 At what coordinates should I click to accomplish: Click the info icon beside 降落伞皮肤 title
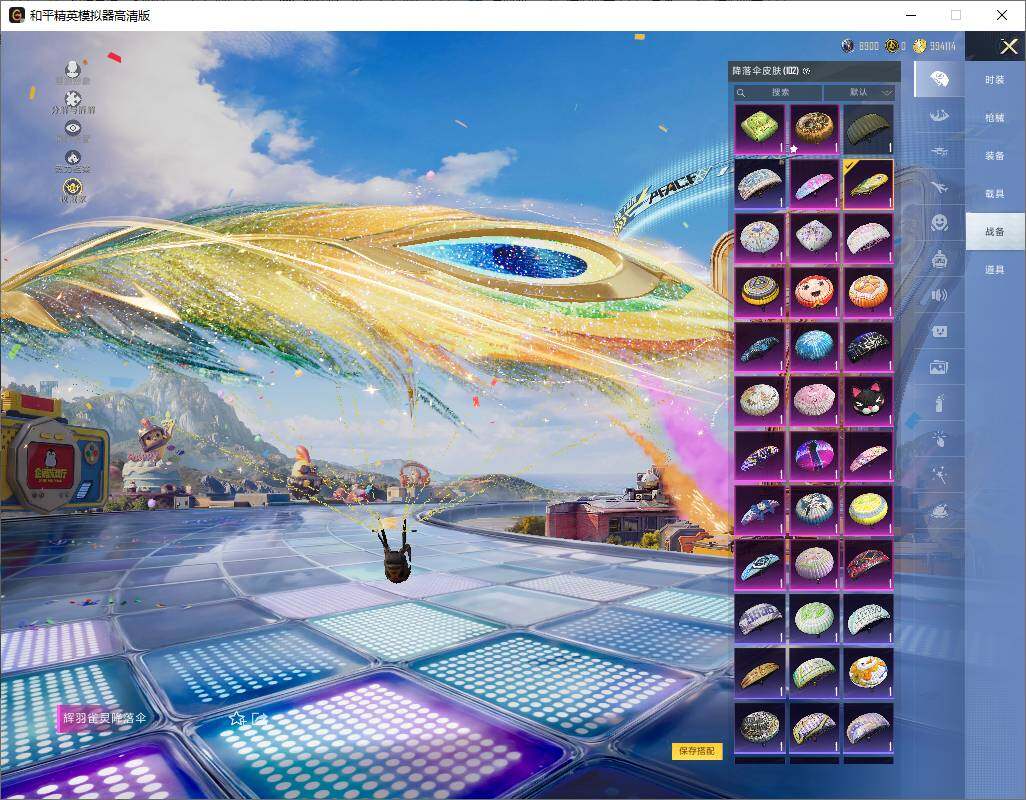tap(806, 71)
